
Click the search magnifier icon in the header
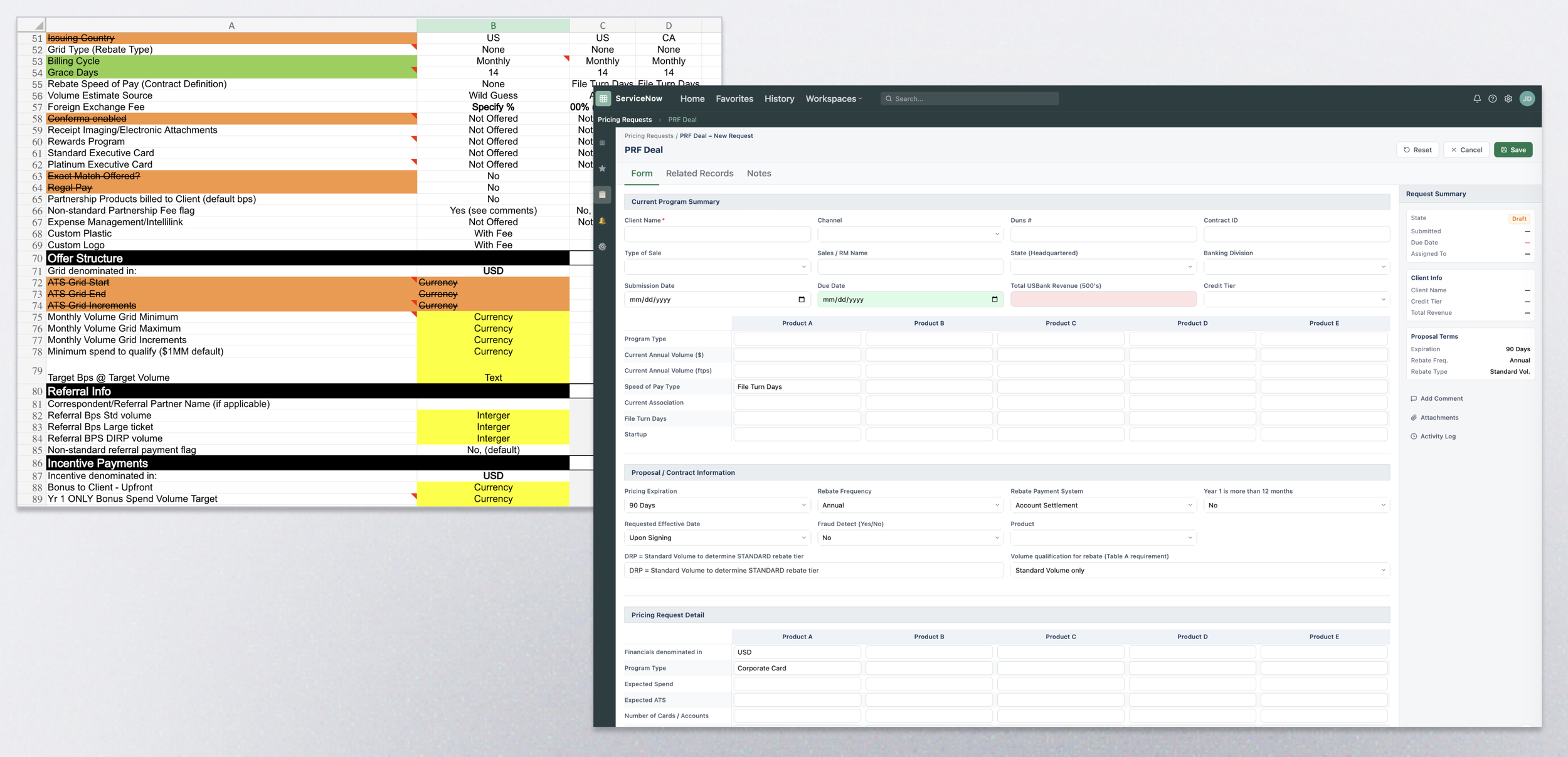(x=889, y=99)
